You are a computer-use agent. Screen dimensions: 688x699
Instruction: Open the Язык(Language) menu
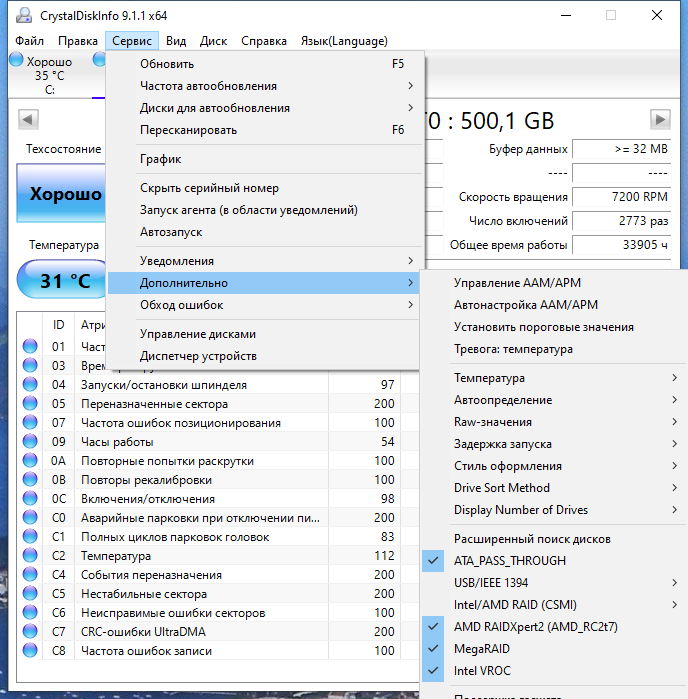[344, 41]
